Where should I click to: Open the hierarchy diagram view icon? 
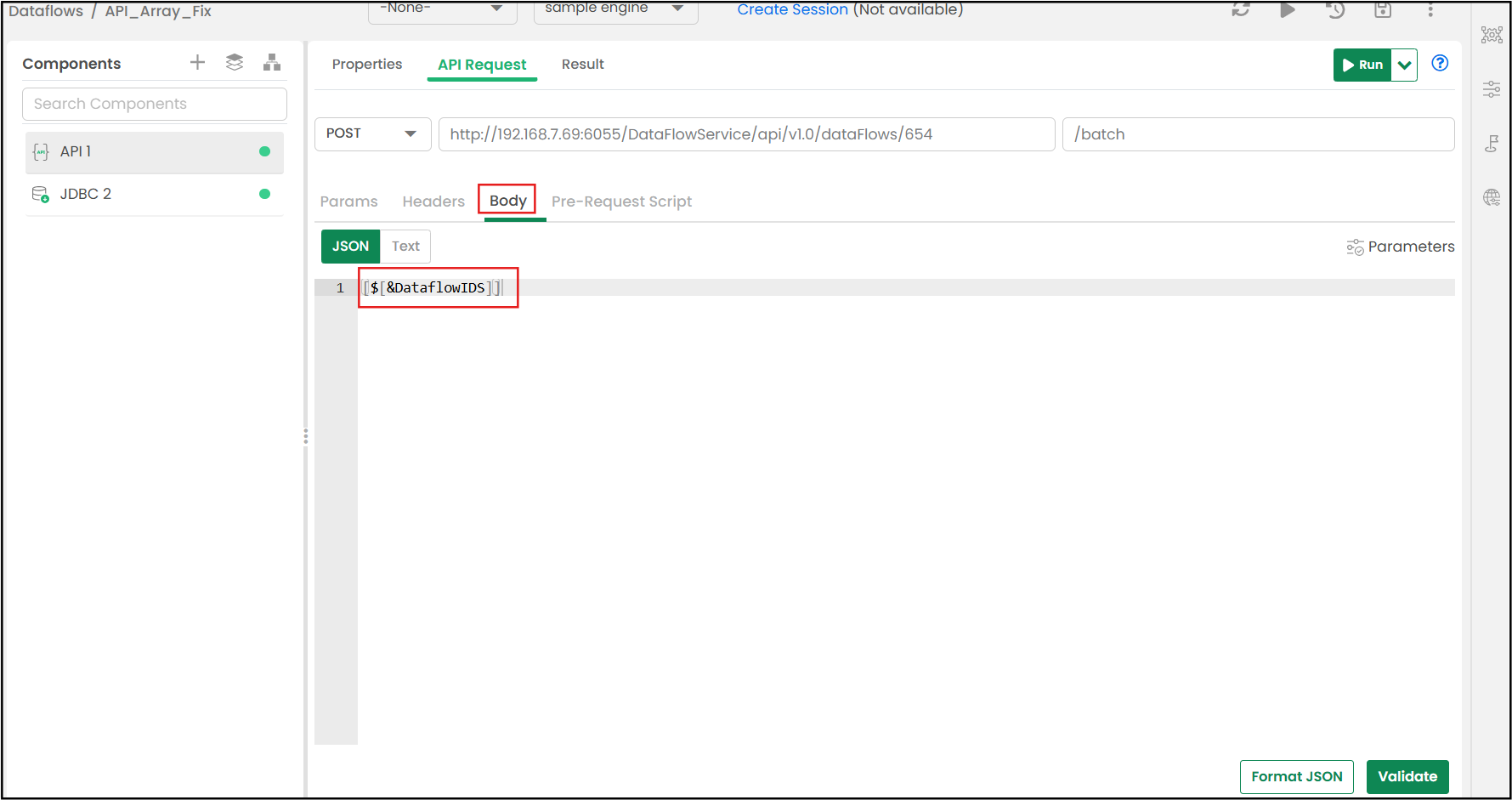click(x=272, y=63)
